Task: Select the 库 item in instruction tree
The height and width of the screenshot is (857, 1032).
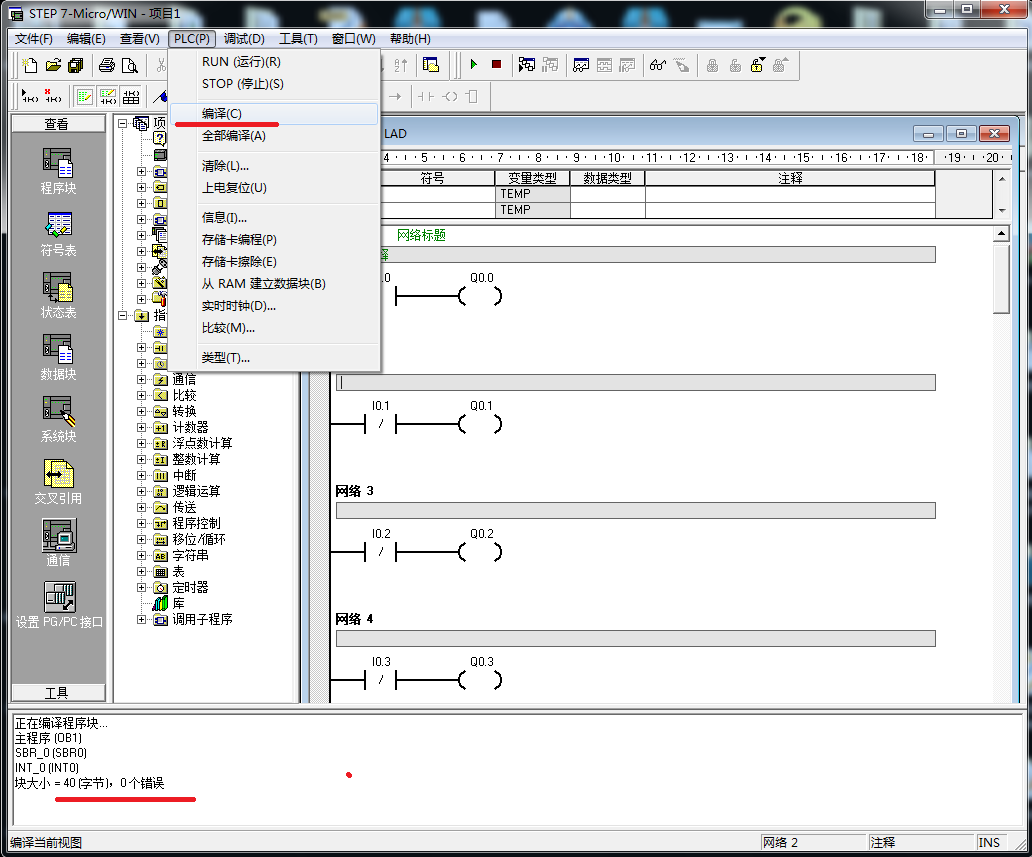Action: [178, 603]
